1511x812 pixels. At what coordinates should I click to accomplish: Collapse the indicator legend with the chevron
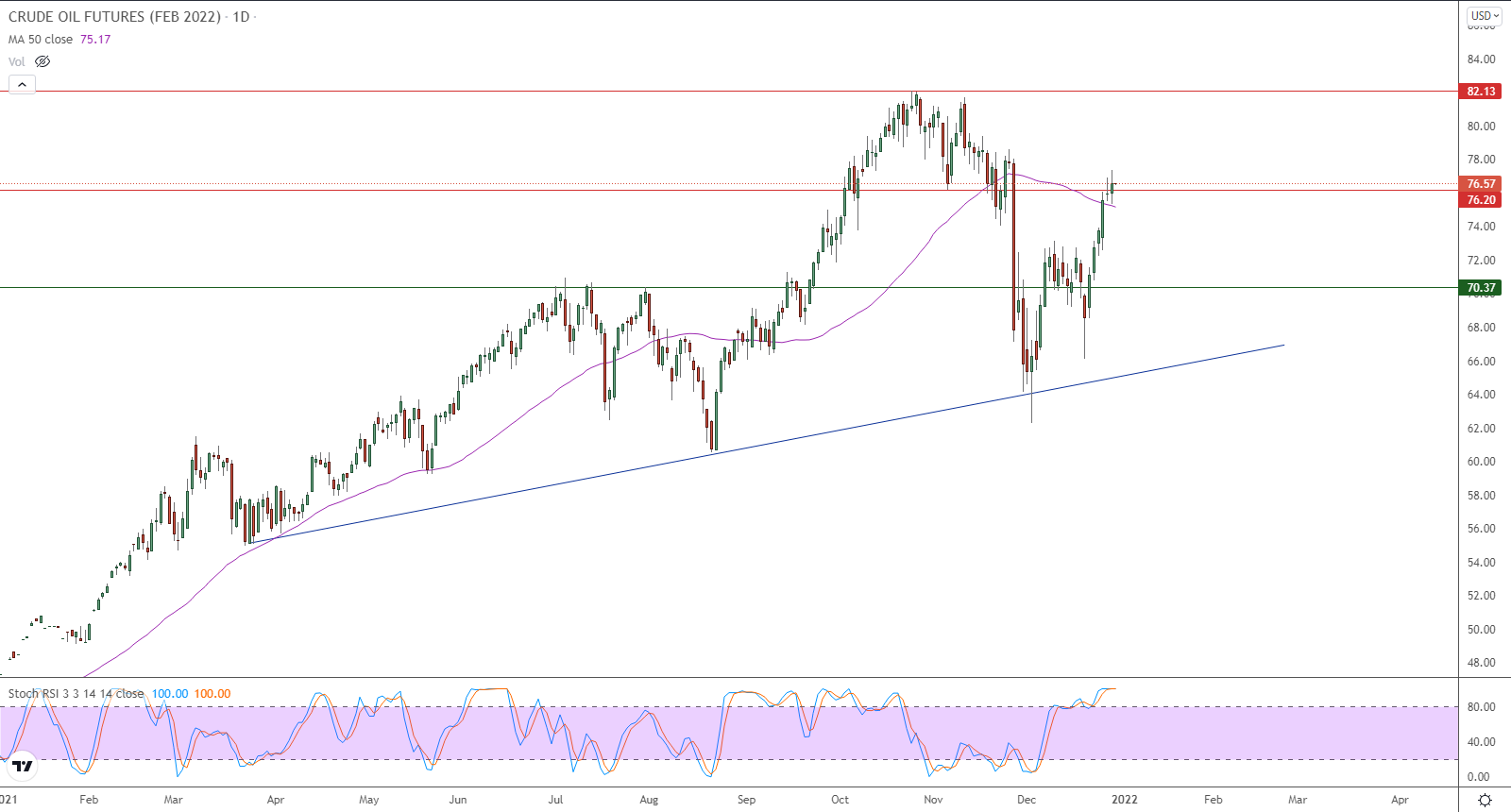click(22, 85)
